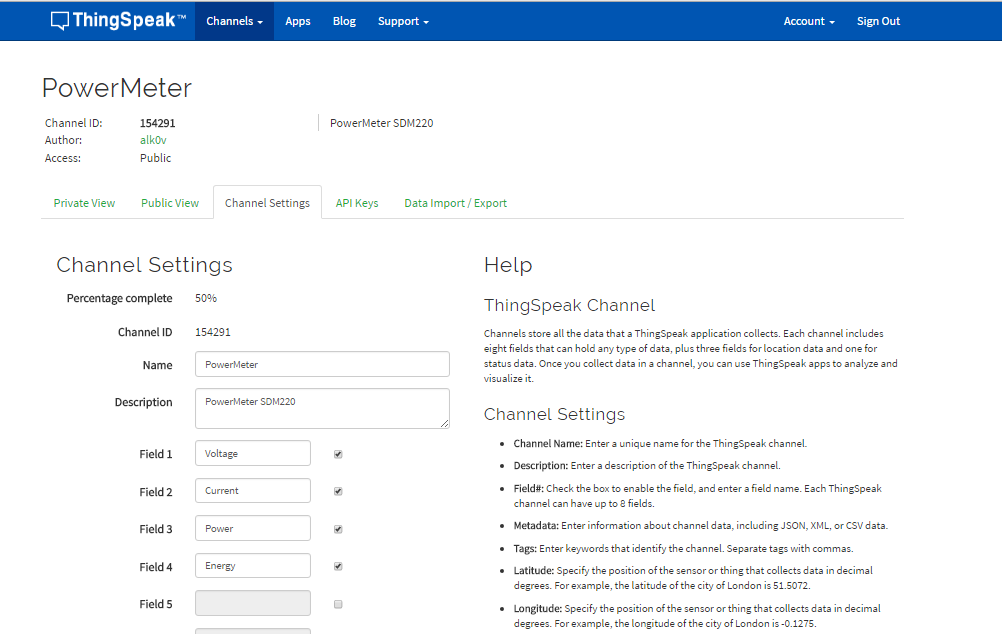The height and width of the screenshot is (634, 1002).
Task: Click the Channel ID value in settings form
Action: coord(213,332)
